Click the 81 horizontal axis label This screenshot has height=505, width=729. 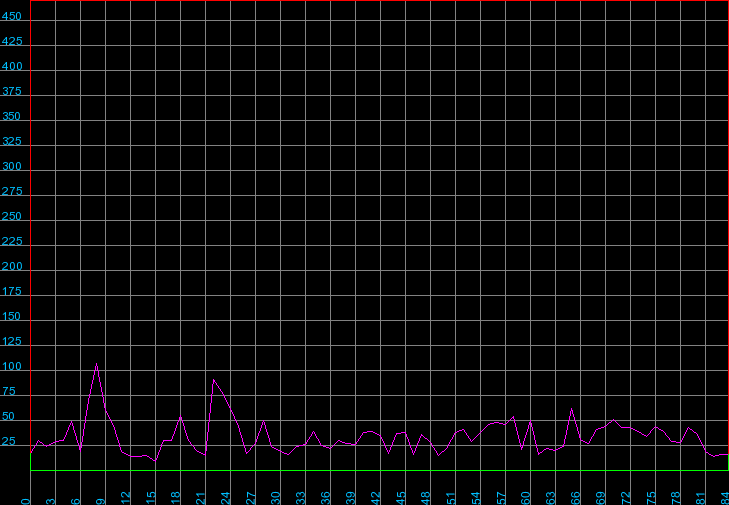pos(701,498)
